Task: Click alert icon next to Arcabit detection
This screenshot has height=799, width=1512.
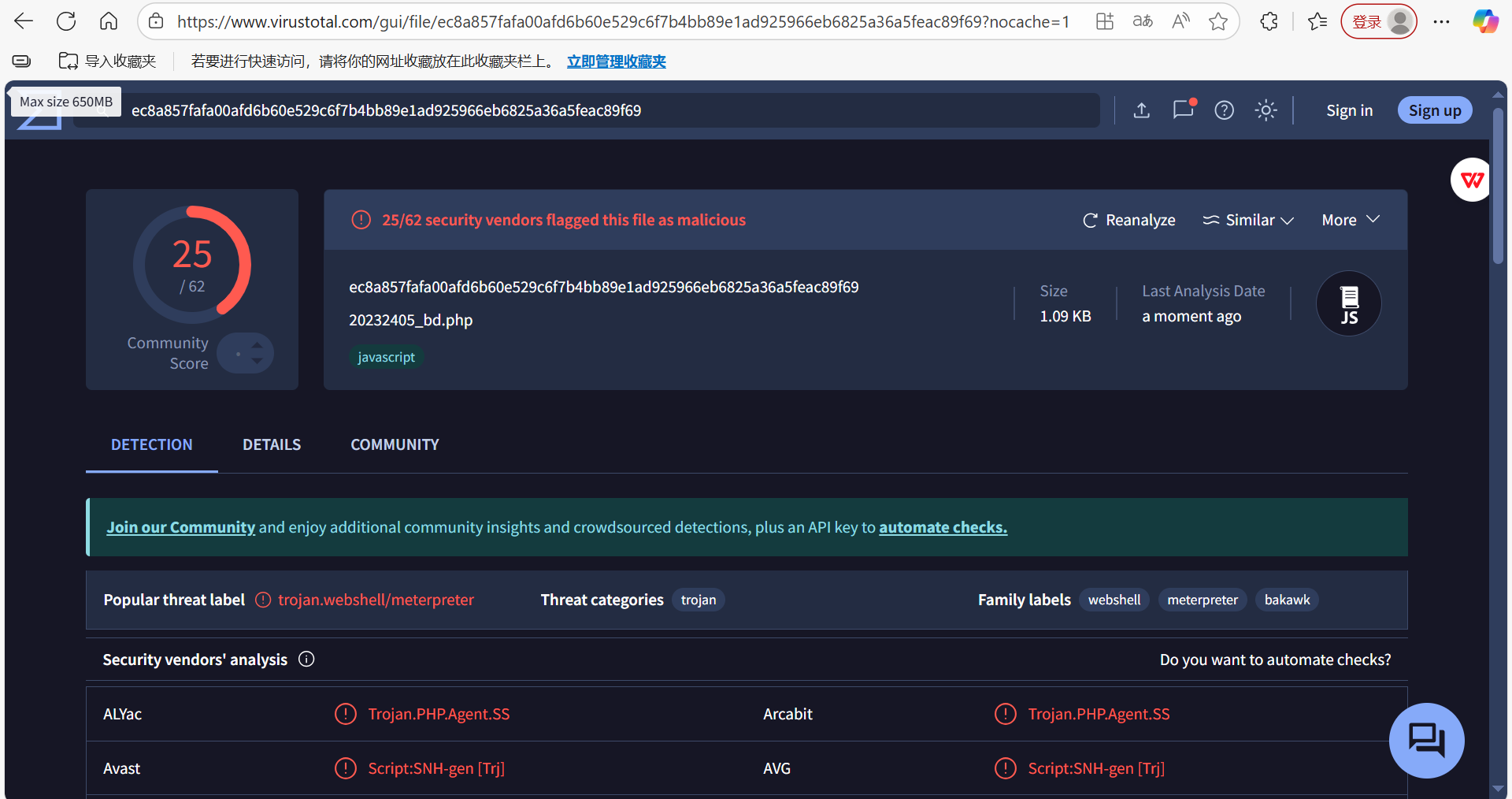Action: pos(1006,714)
